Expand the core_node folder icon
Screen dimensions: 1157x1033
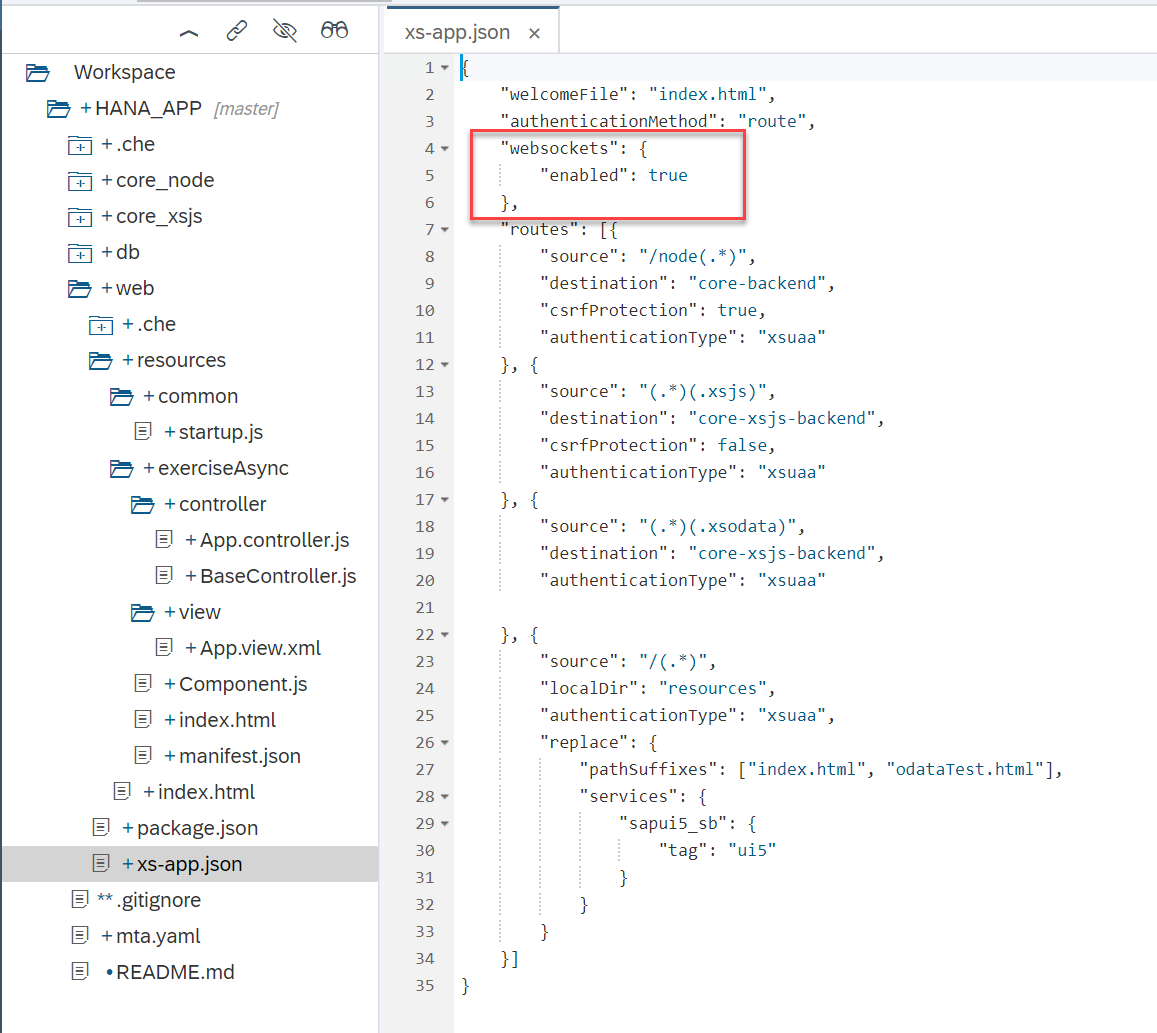80,181
